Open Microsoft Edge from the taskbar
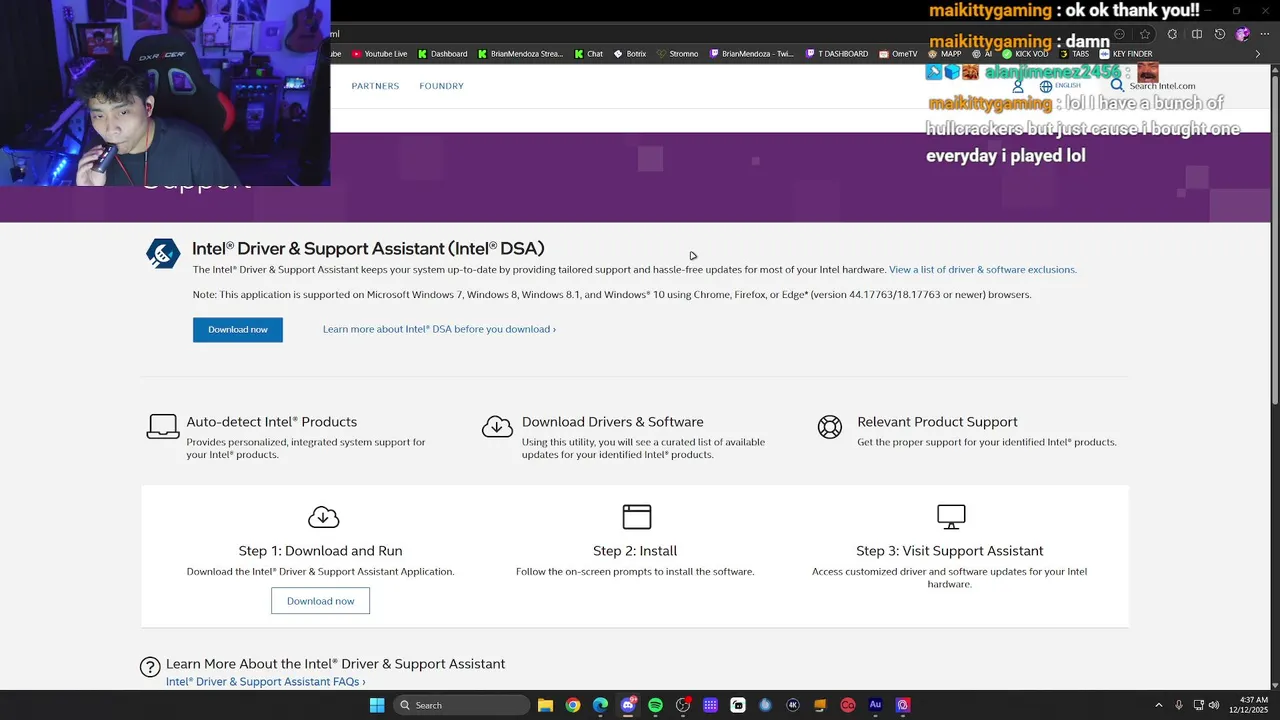Image resolution: width=1280 pixels, height=720 pixels. (600, 705)
